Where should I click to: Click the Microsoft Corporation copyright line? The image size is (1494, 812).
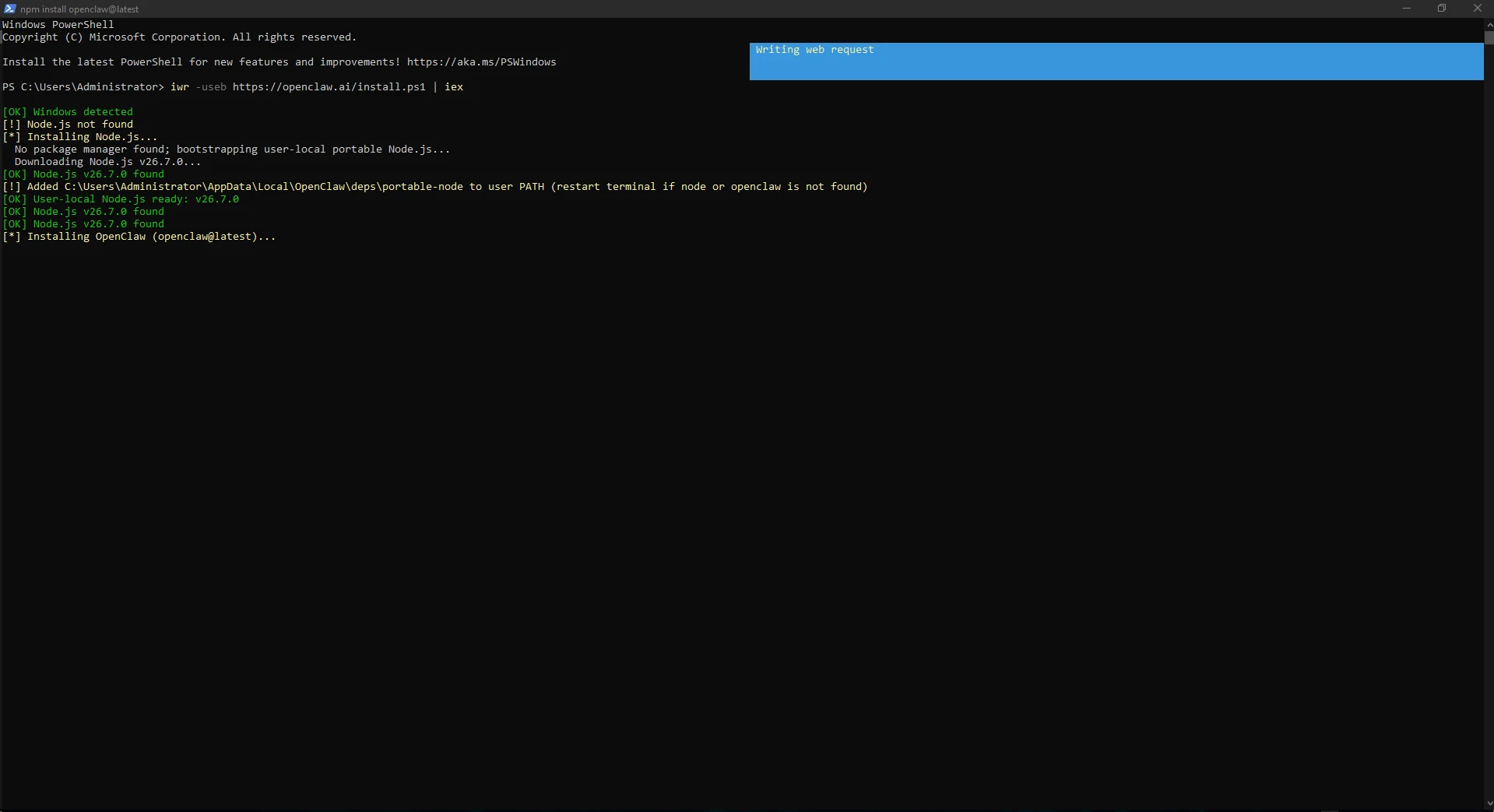click(180, 37)
